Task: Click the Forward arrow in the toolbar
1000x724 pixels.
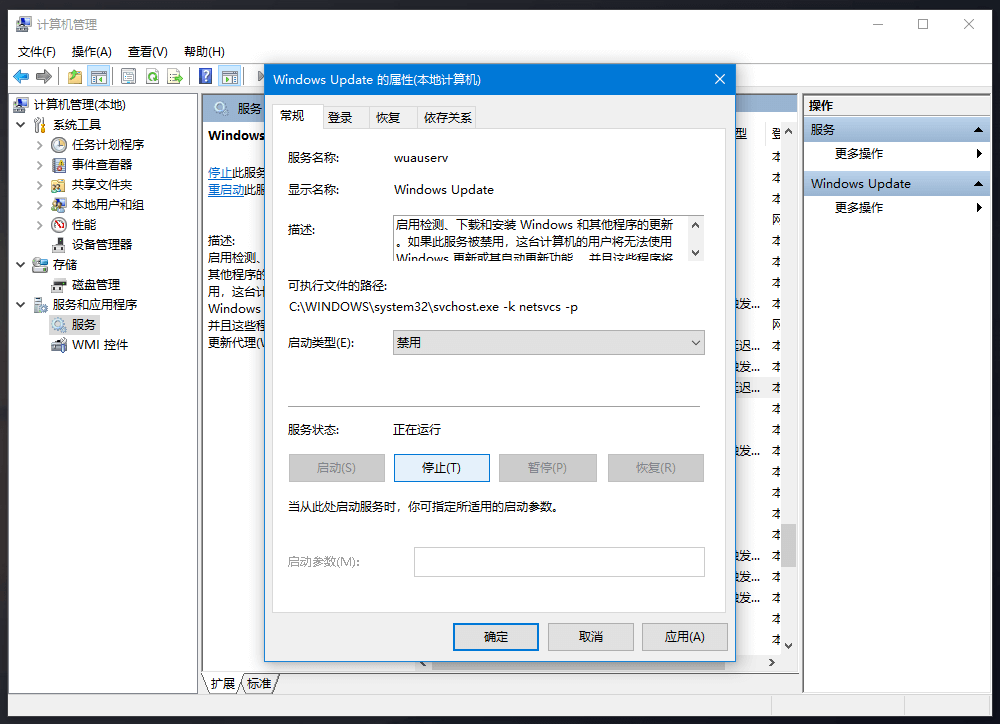Action: [44, 77]
